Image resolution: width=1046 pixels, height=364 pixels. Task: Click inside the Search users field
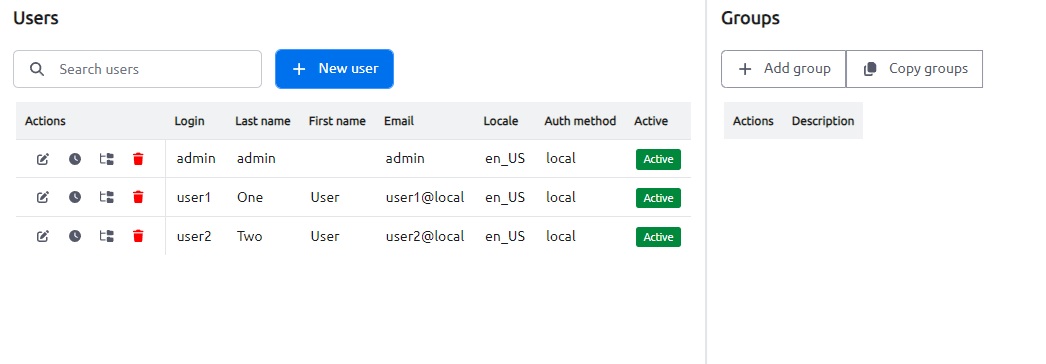coord(137,69)
